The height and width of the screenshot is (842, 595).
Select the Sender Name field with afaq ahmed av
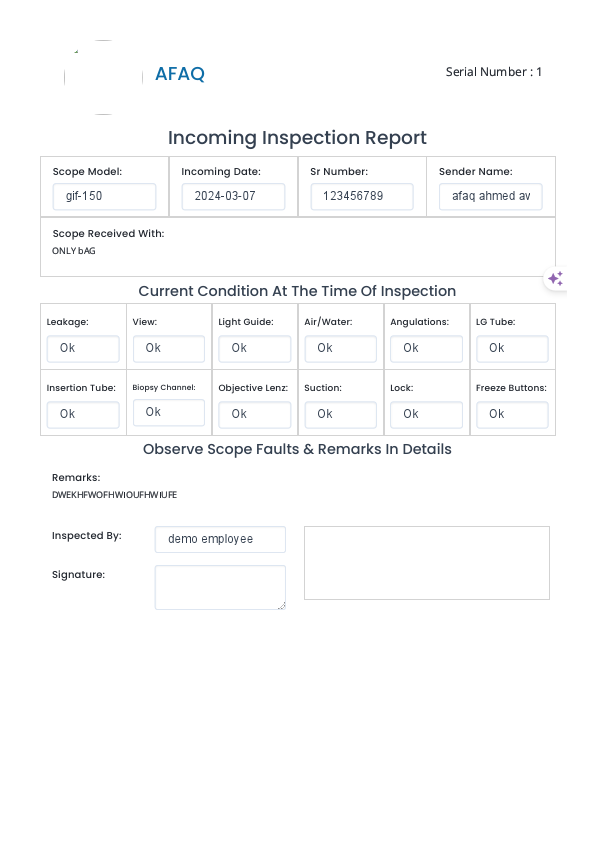(490, 196)
